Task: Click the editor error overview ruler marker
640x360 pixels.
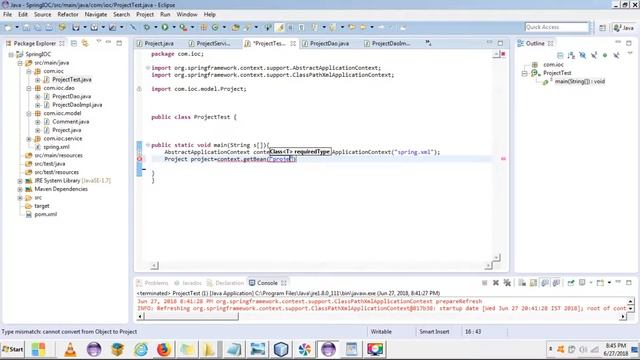Action: pos(503,159)
